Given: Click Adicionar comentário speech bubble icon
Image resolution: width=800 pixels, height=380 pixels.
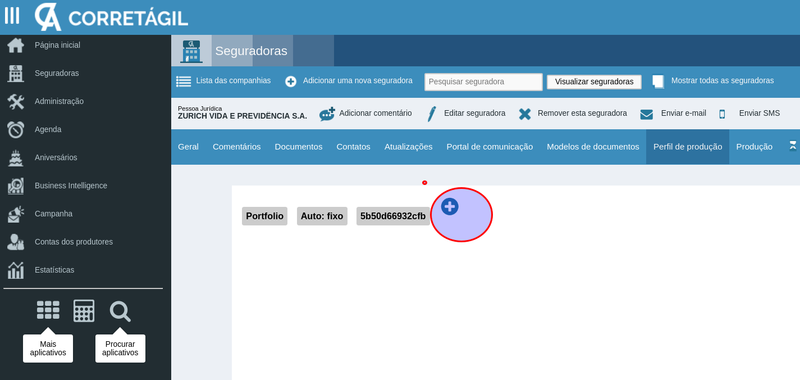Looking at the screenshot, I should click(327, 114).
